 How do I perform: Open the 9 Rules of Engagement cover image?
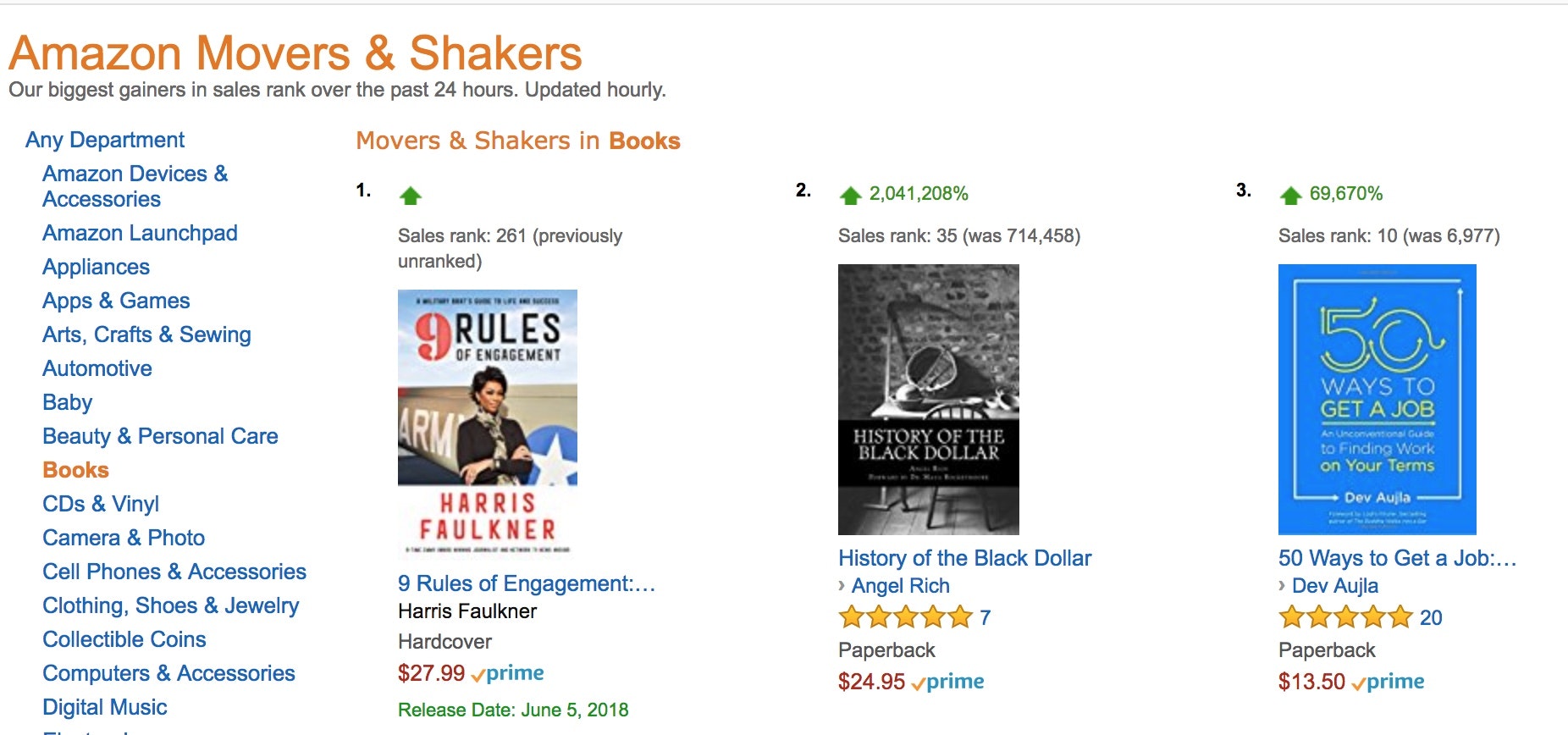[488, 423]
